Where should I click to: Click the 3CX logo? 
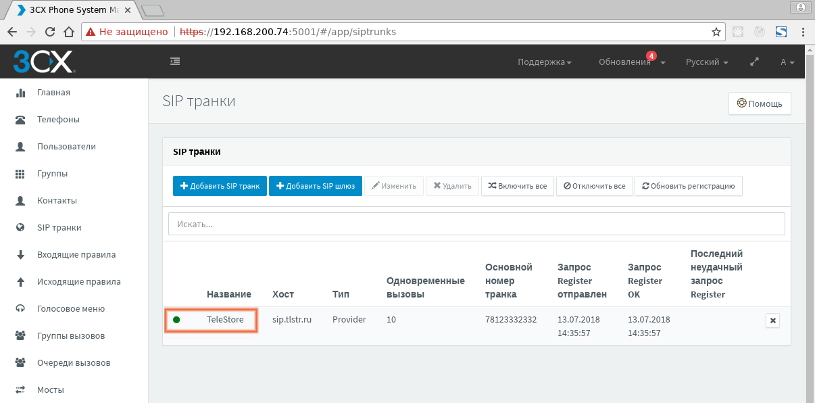pyautogui.click(x=44, y=62)
